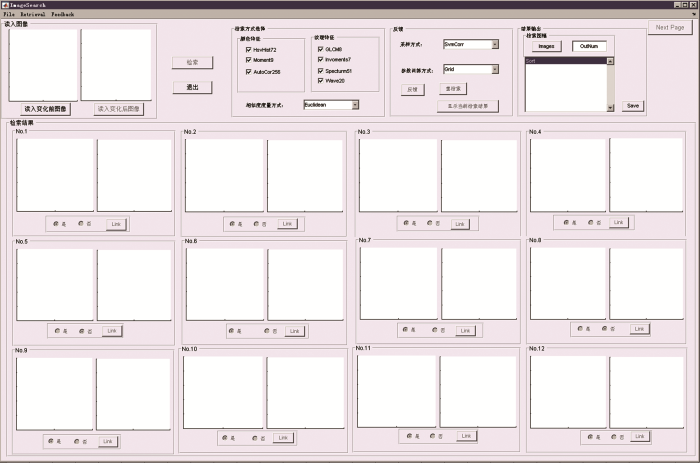Click the Link button in No.2
The image size is (700, 463).
287,224
